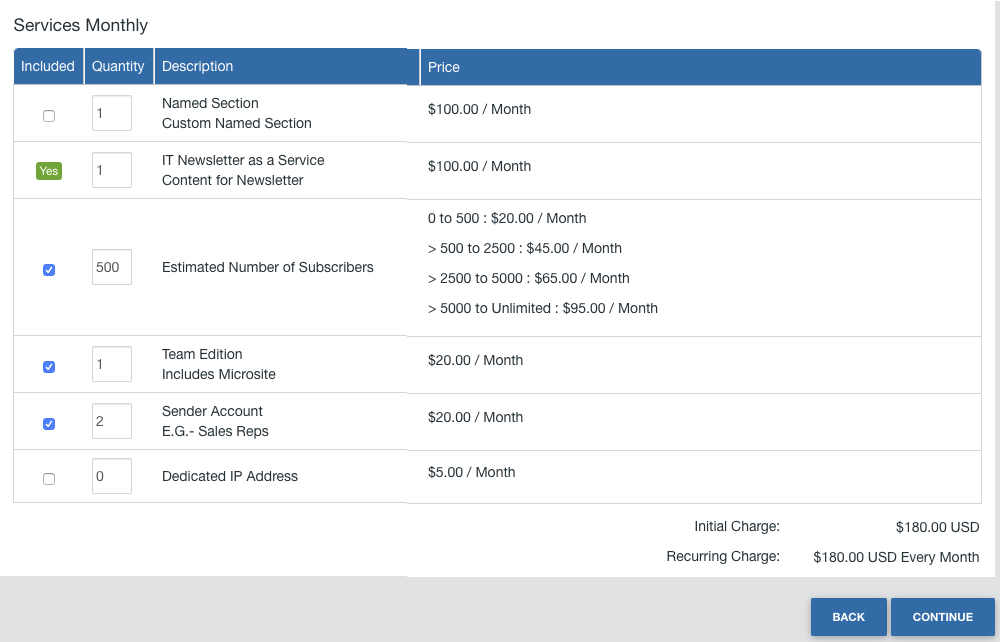
Task: Click the Dedicated IP Address quantity field
Action: 111,476
